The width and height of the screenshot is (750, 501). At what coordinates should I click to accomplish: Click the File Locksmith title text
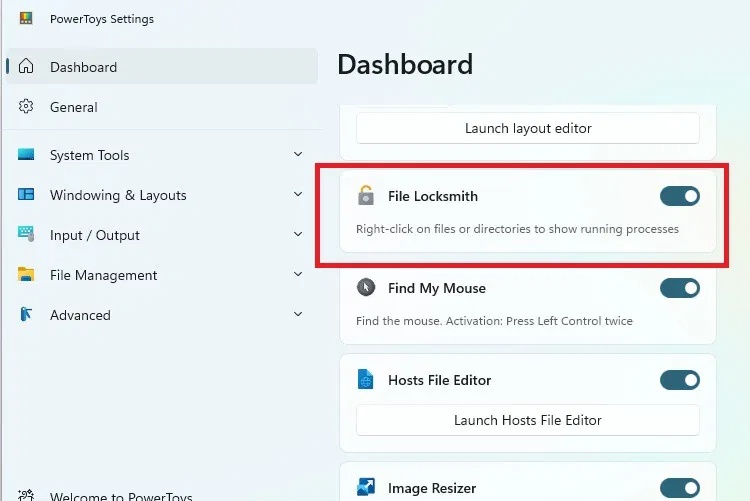(x=433, y=196)
